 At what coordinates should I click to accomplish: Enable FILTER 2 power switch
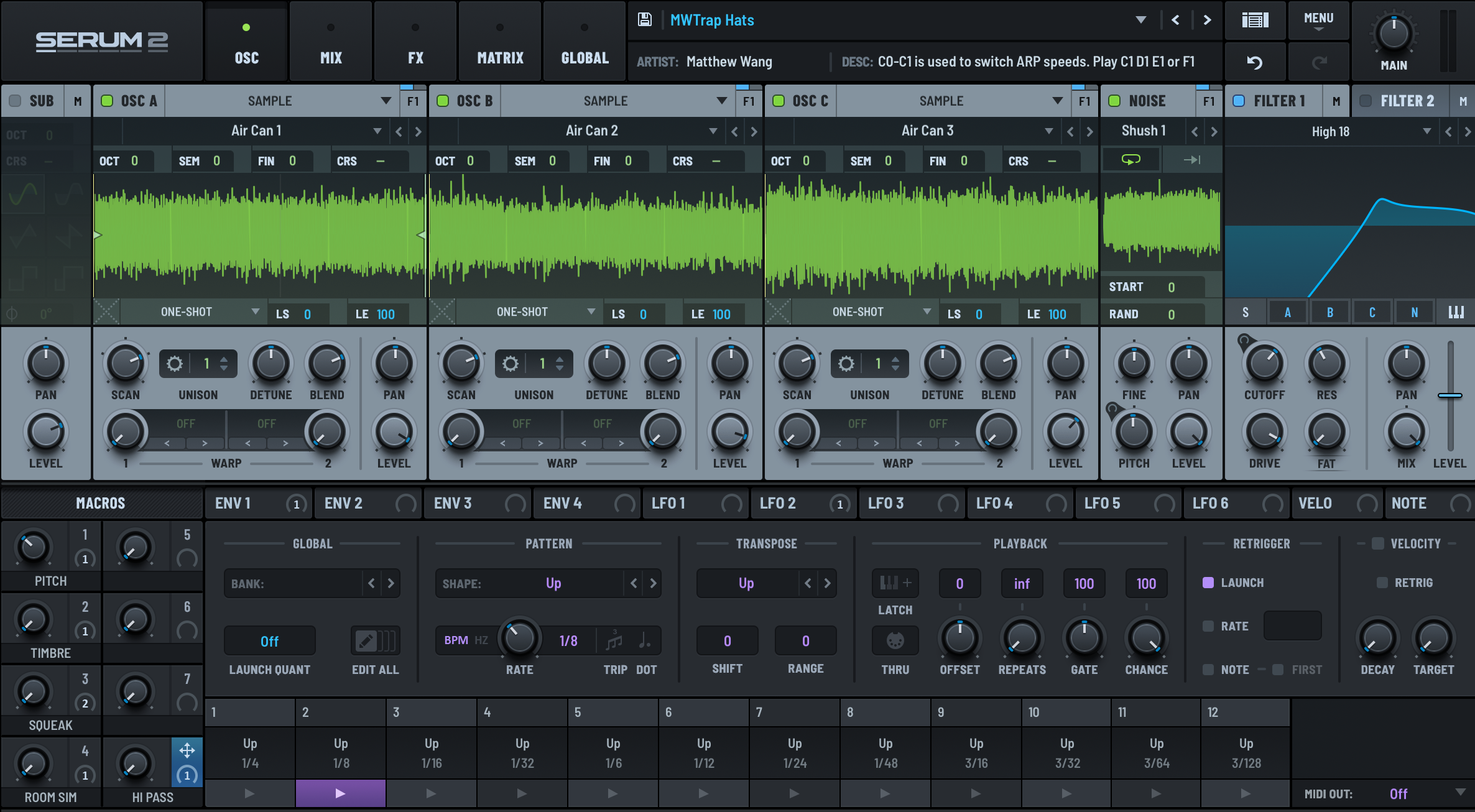point(1366,101)
